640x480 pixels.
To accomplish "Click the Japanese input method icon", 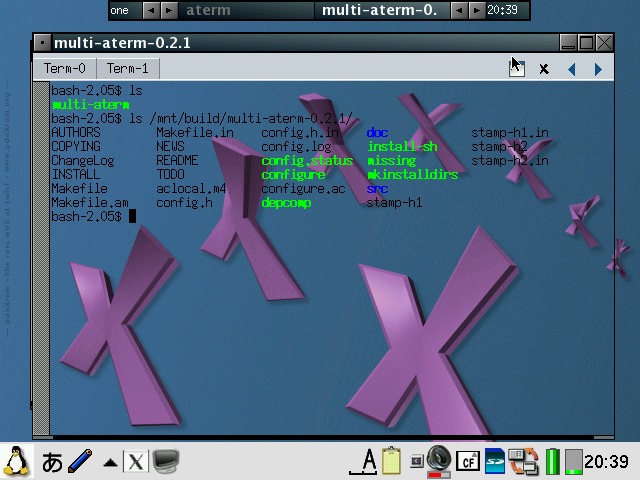I will tap(52, 461).
